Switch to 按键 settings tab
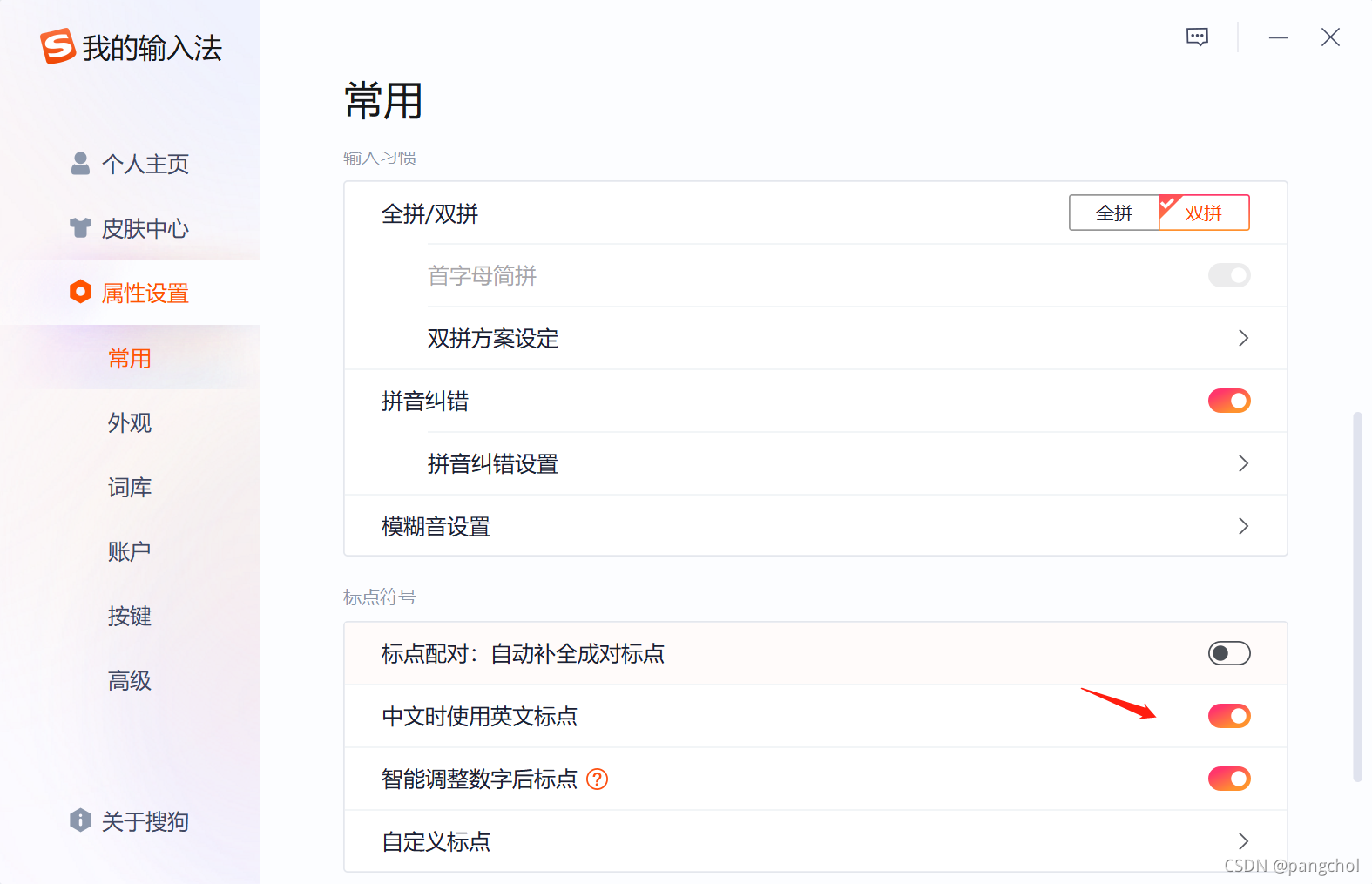Viewport: 1372px width, 884px height. 130,616
